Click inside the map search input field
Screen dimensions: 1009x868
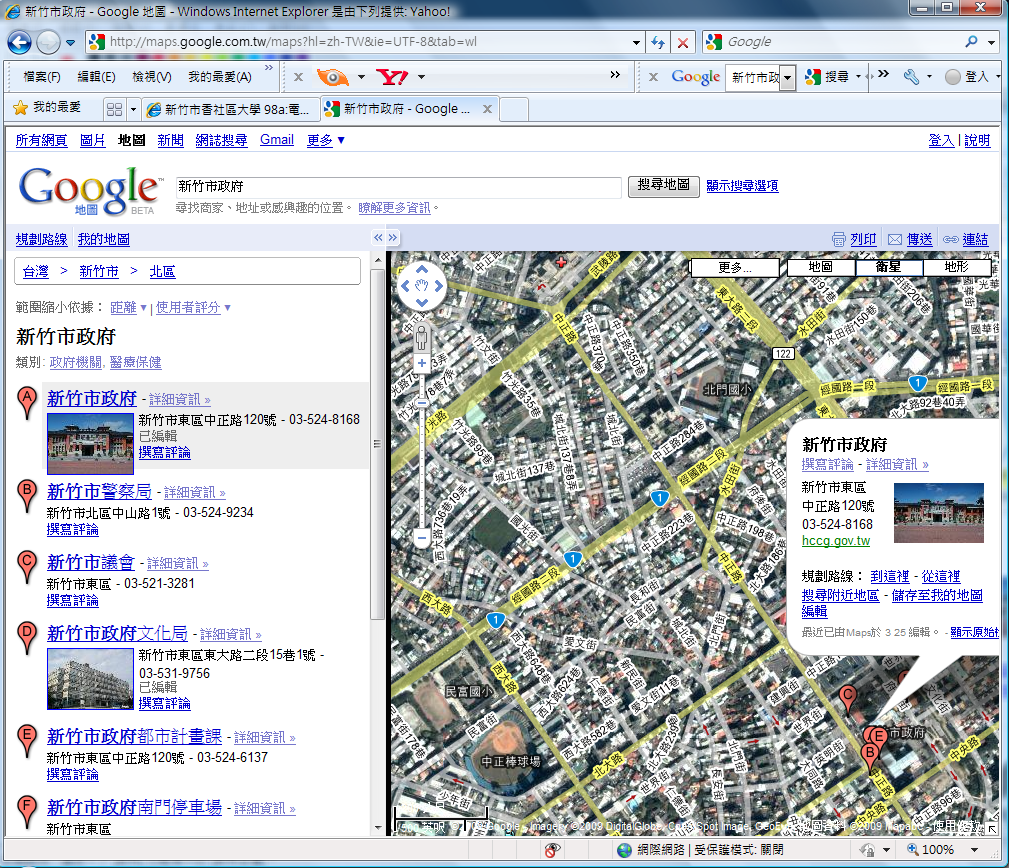tap(398, 187)
